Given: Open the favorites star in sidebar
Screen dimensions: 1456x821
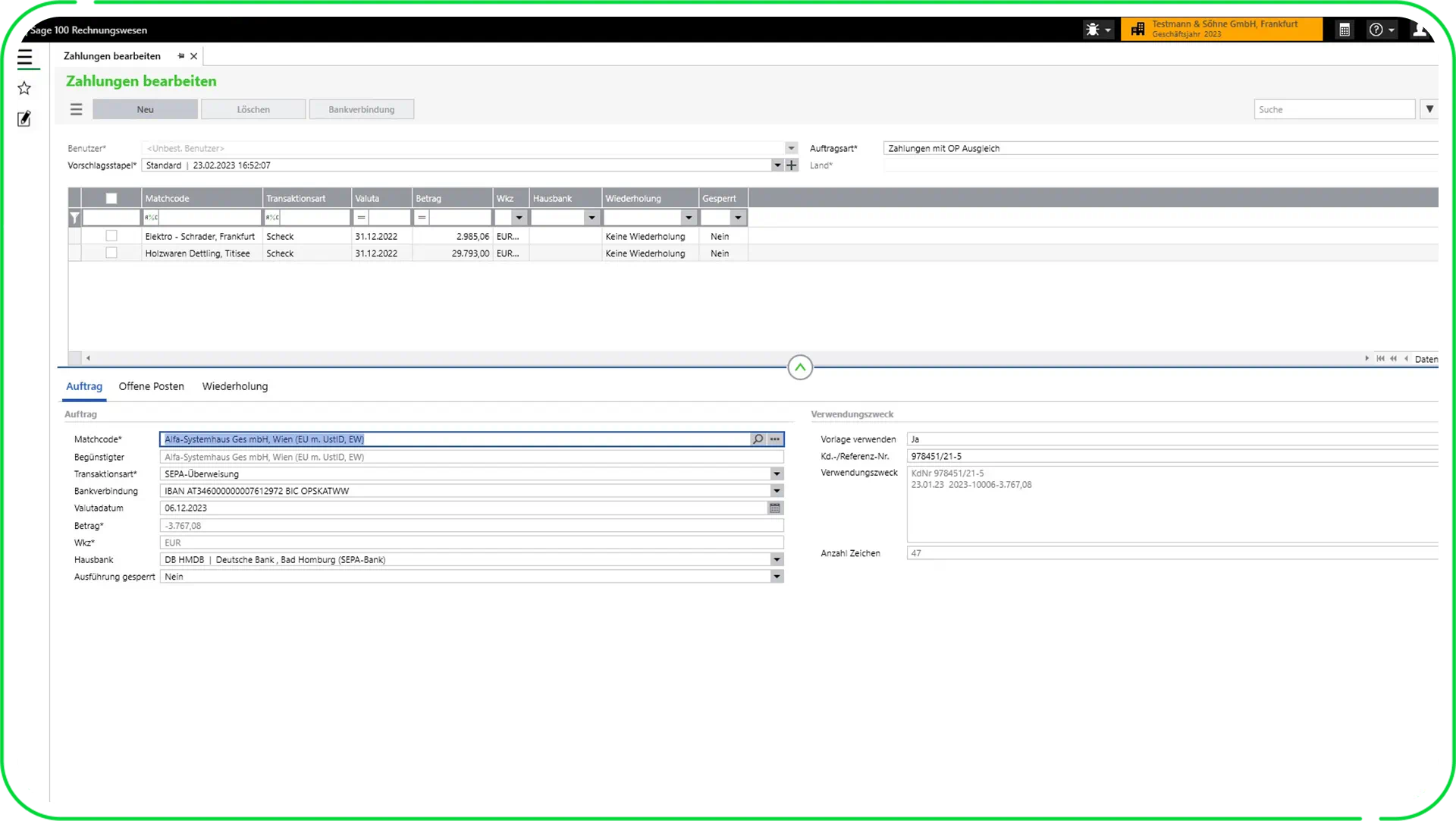Looking at the screenshot, I should 24,89.
